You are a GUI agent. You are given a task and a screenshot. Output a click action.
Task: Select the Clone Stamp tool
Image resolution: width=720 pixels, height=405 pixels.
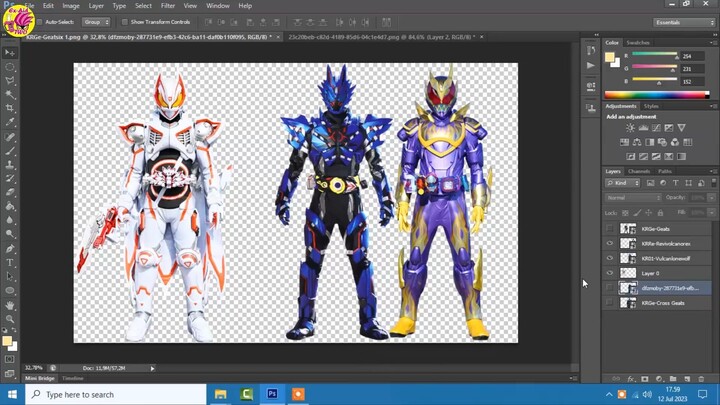point(10,164)
